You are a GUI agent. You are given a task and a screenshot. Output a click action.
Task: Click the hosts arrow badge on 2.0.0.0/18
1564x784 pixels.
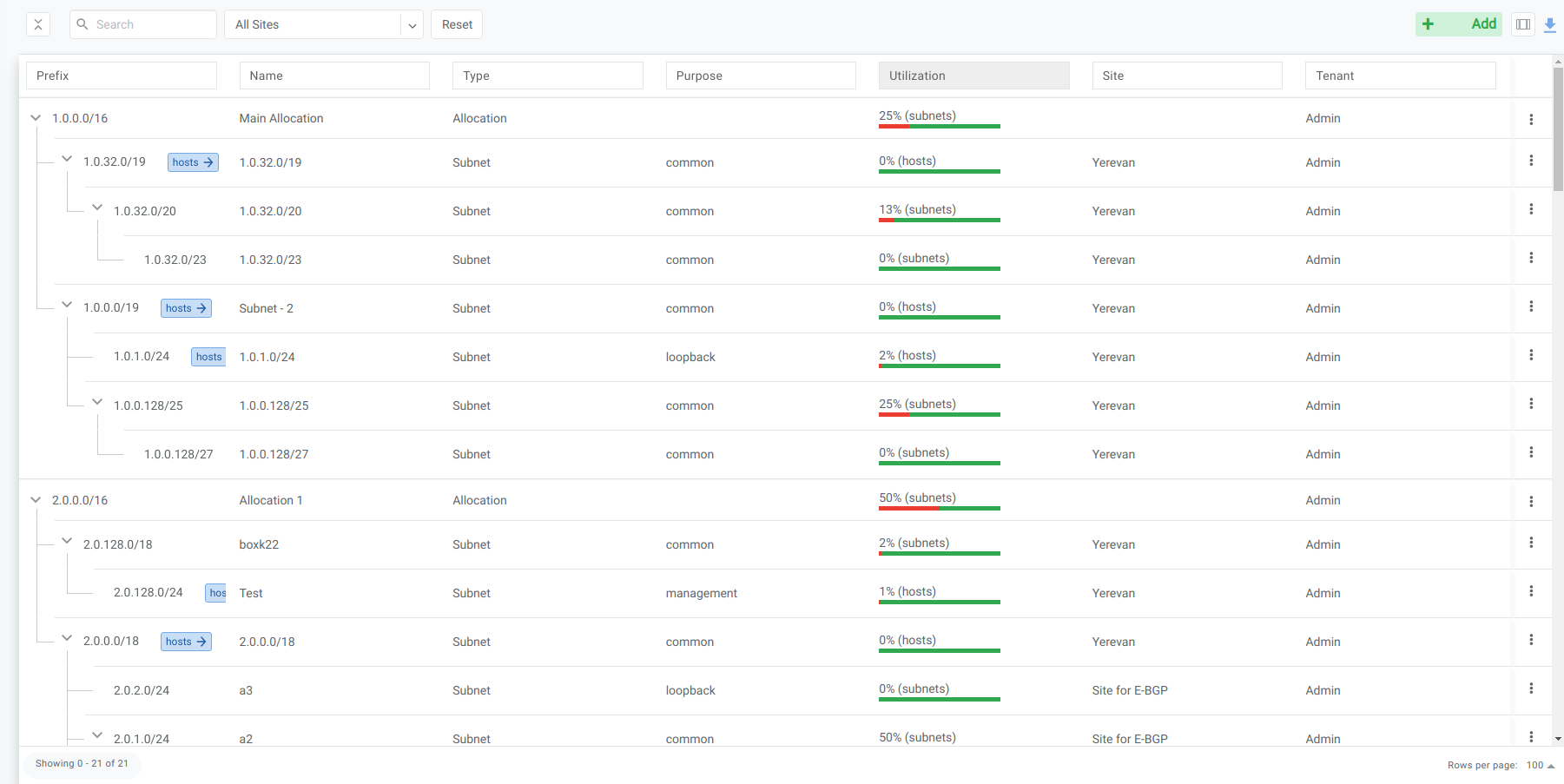pos(186,642)
